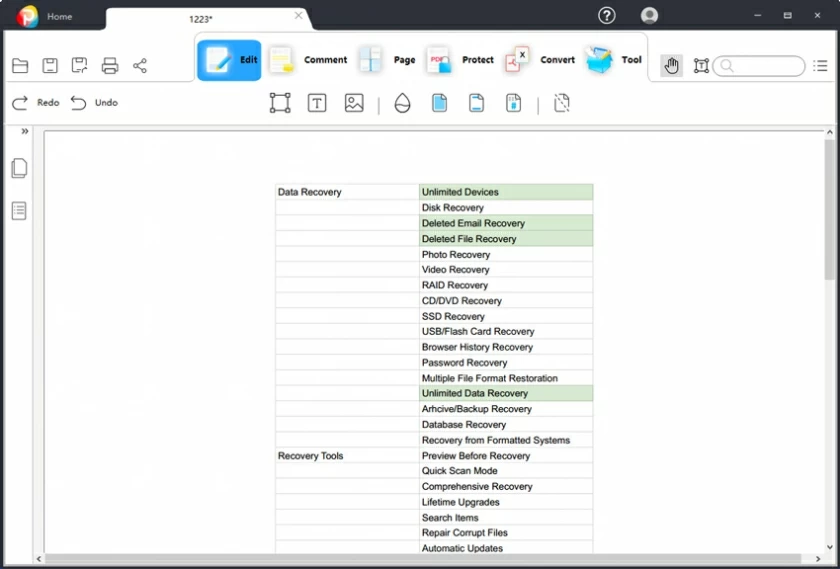This screenshot has width=840, height=569.
Task: Click the blue Background page icon
Action: 439,103
